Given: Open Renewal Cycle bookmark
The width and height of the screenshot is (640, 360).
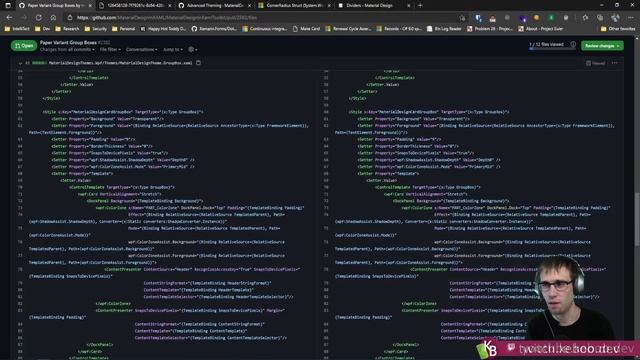Looking at the screenshot, I should pyautogui.click(x=349, y=29).
